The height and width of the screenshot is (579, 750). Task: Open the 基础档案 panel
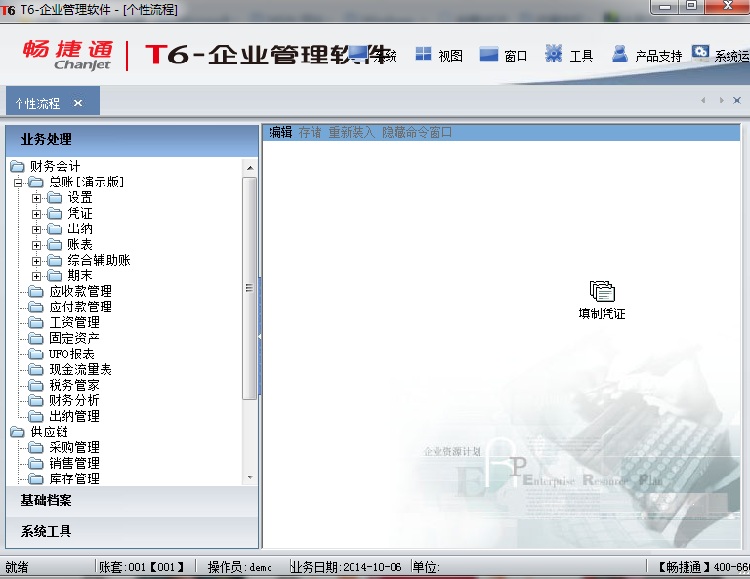(x=132, y=501)
